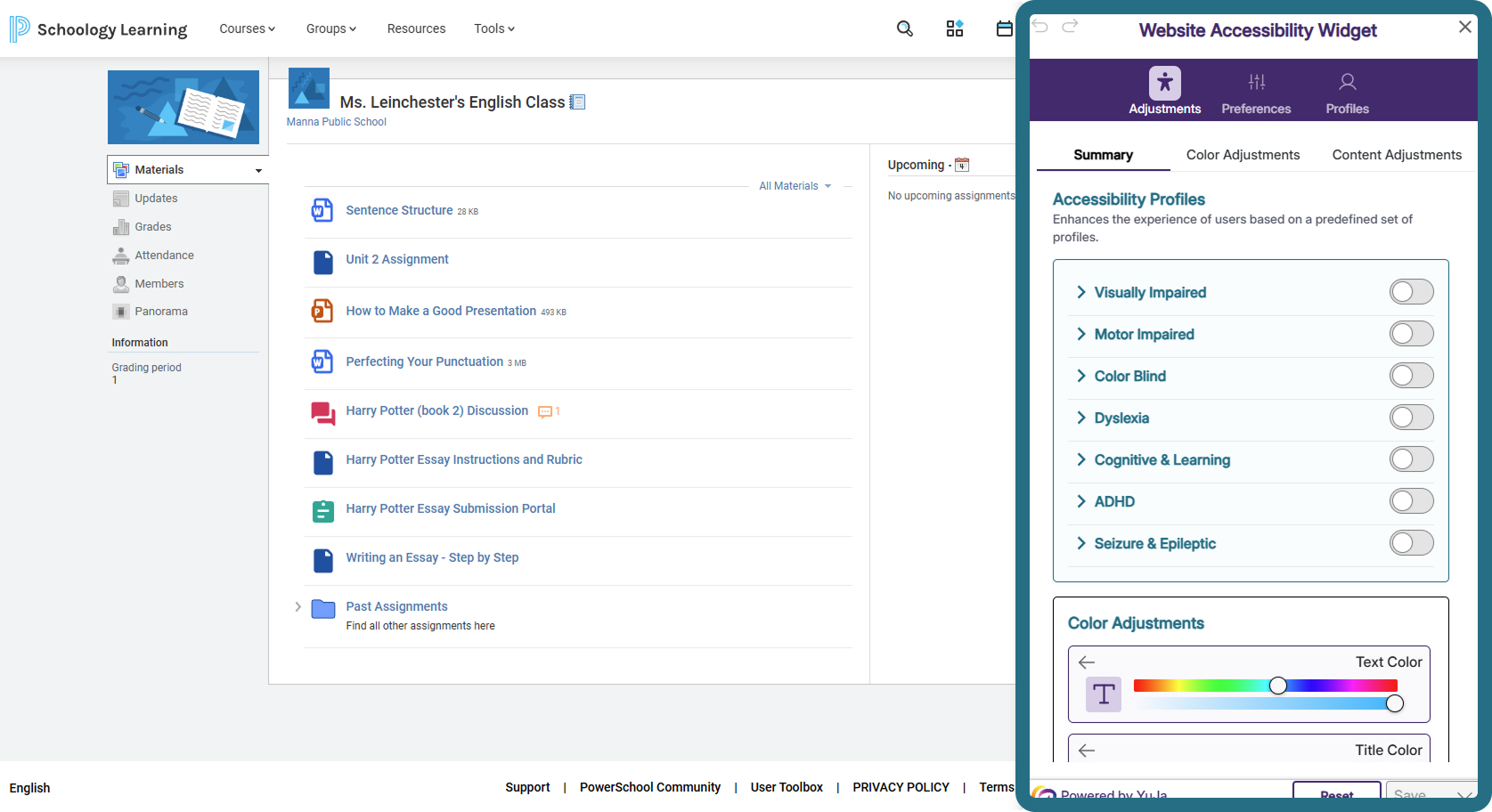
Task: Click the Text Color T icon
Action: [x=1104, y=694]
